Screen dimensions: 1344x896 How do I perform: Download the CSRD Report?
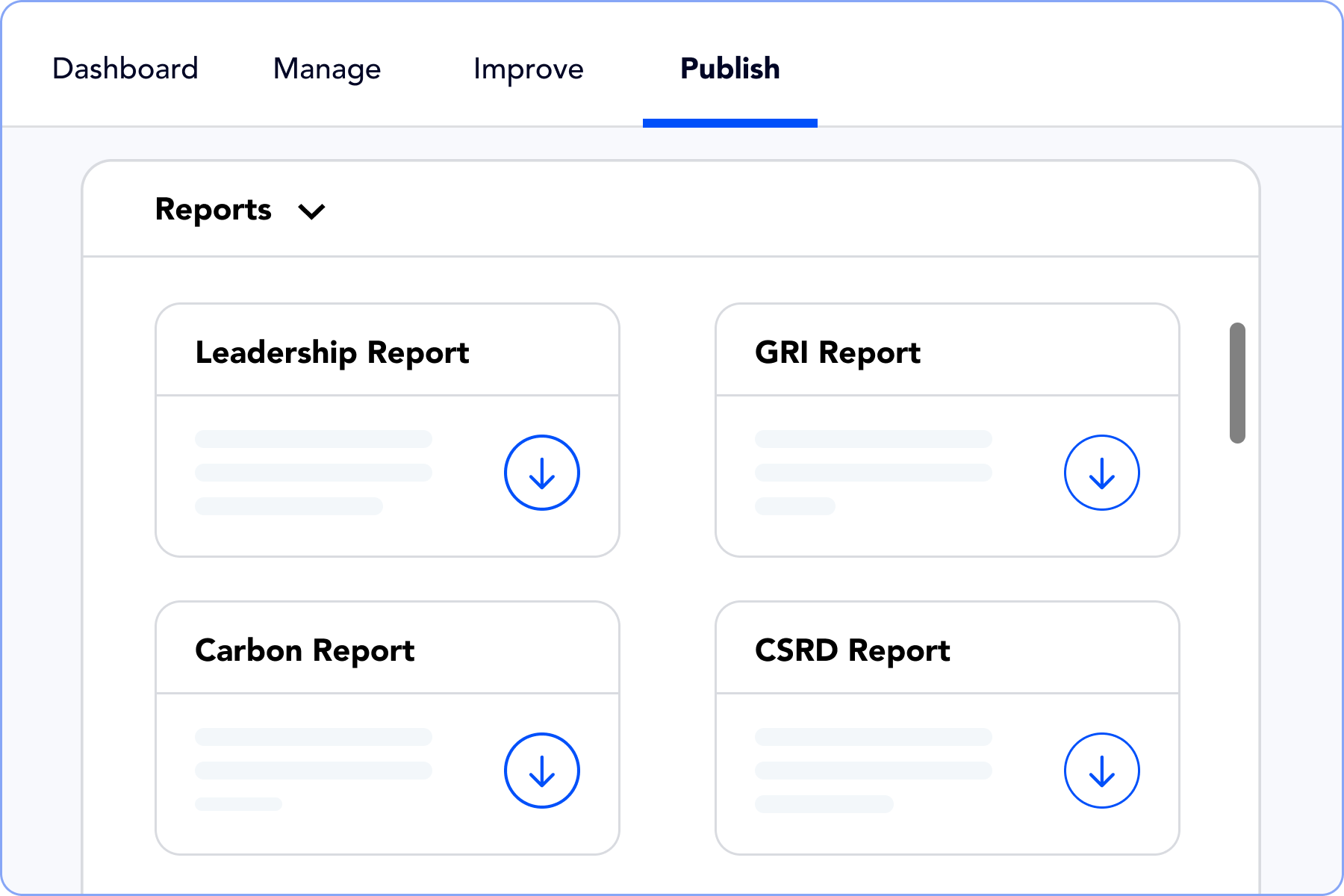pyautogui.click(x=1101, y=771)
